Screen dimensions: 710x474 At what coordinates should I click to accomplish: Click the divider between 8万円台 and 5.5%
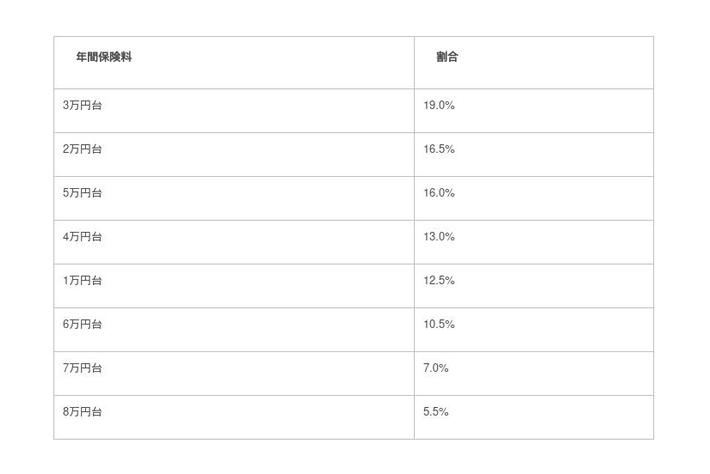pyautogui.click(x=414, y=417)
